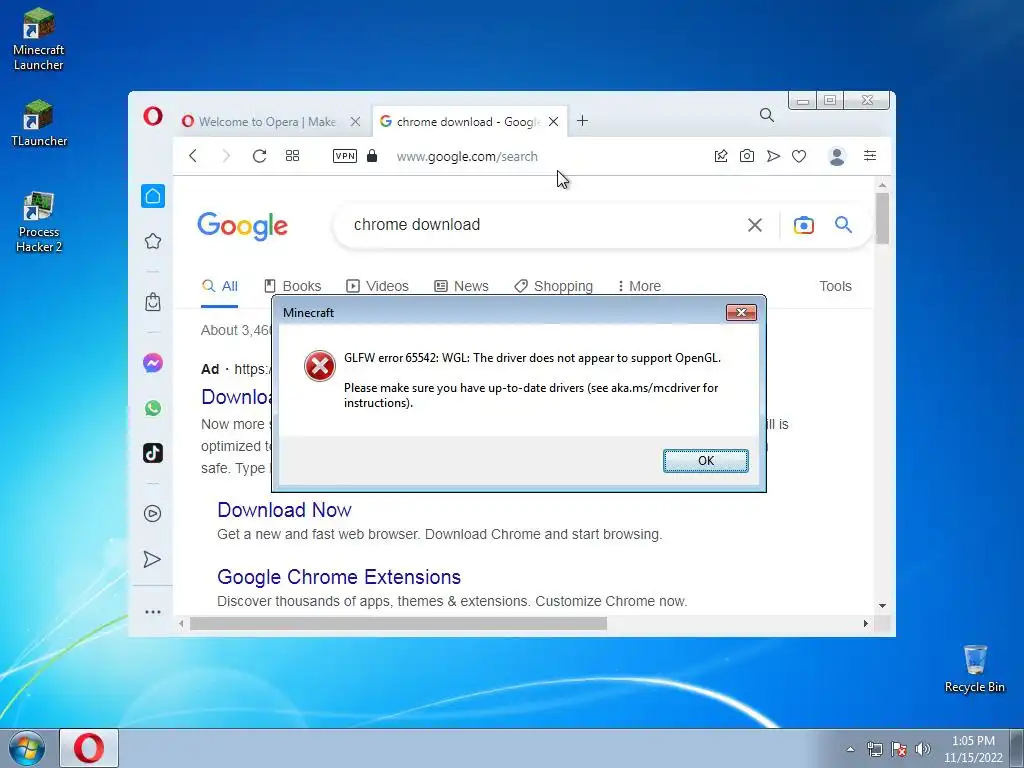Open Messenger in Opera sidebar

coord(153,363)
